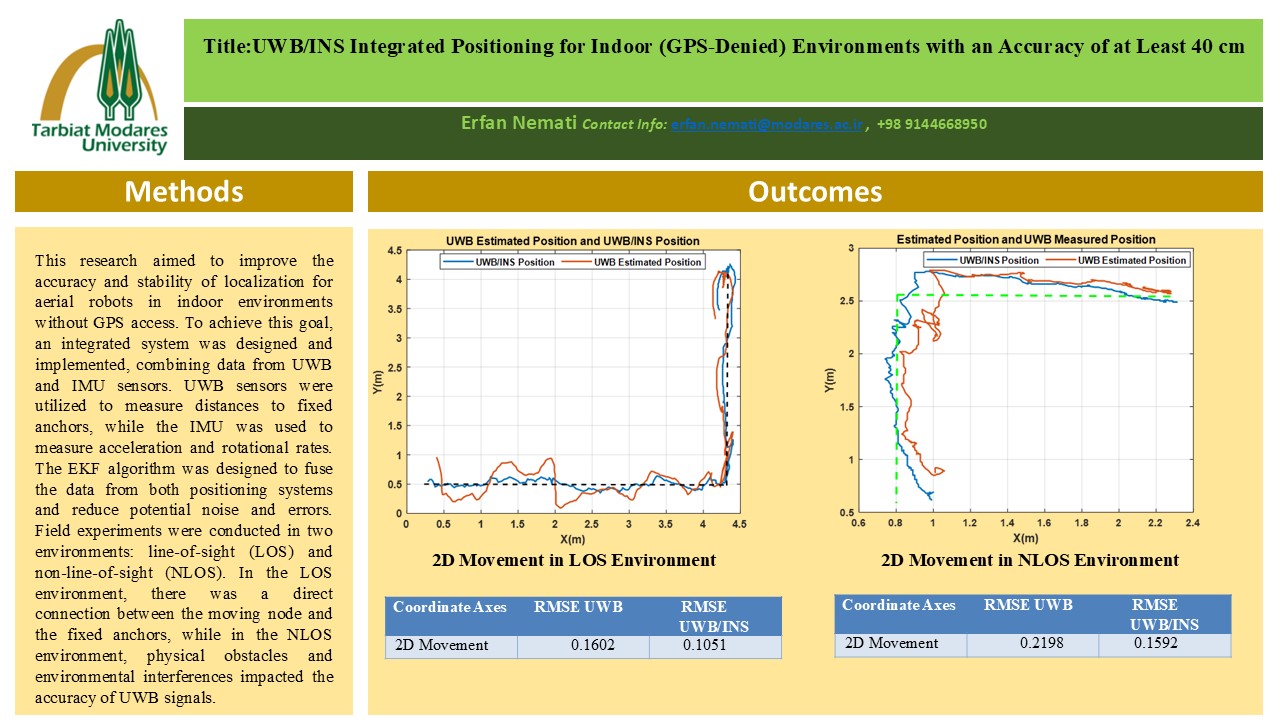Viewport: 1280px width, 720px height.
Task: Click the Tarbiat Modares University logo
Action: point(100,88)
